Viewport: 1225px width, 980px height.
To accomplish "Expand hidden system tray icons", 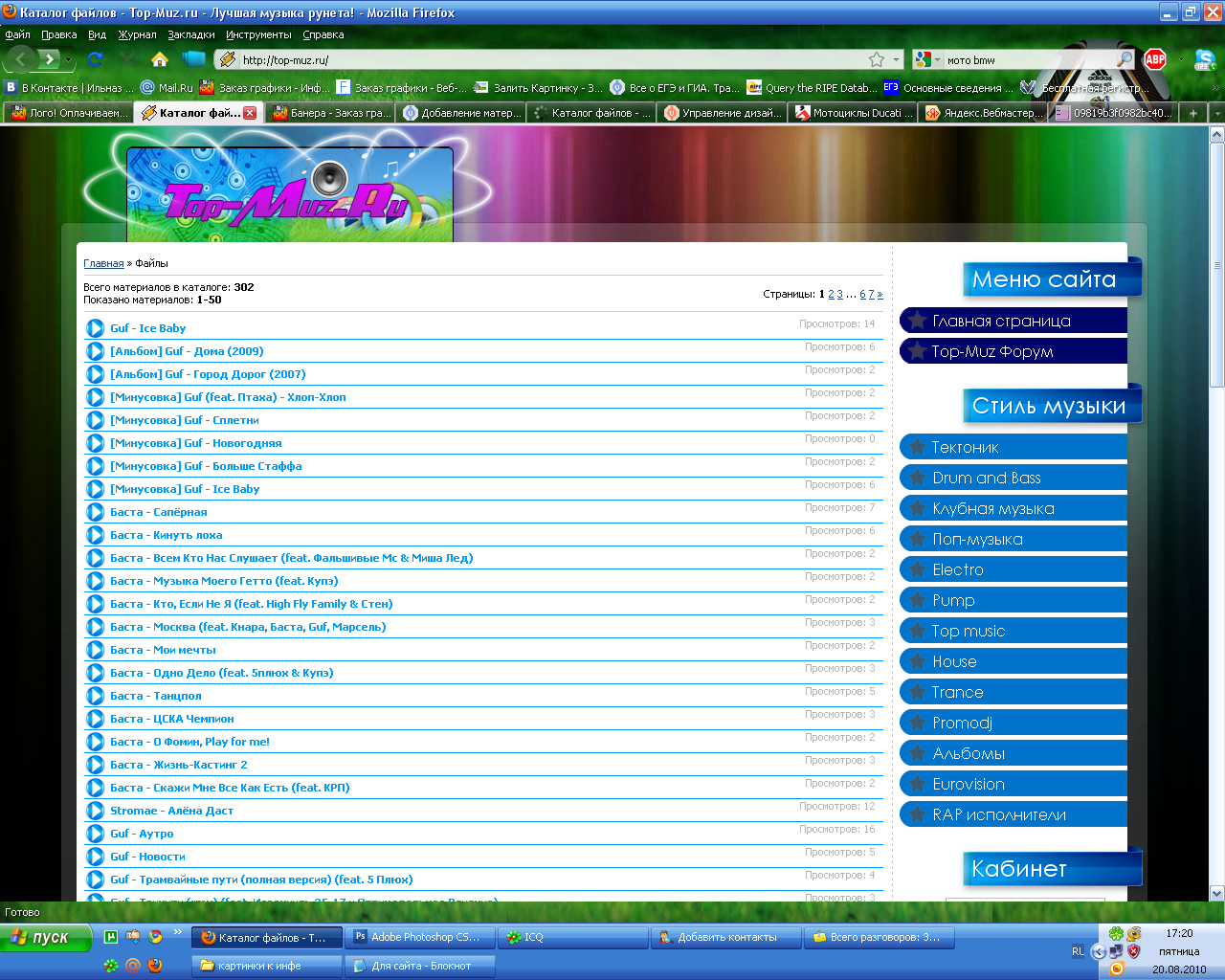I will [1099, 951].
